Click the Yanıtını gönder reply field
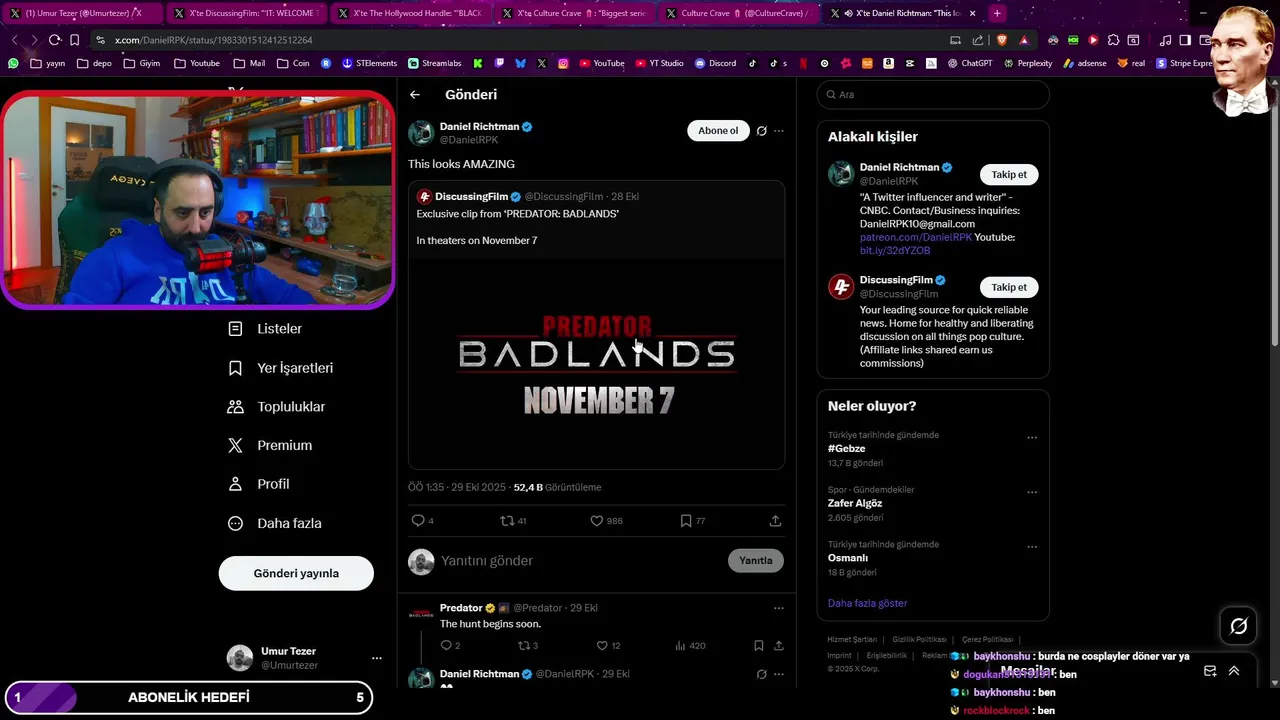The image size is (1280, 720). click(580, 561)
